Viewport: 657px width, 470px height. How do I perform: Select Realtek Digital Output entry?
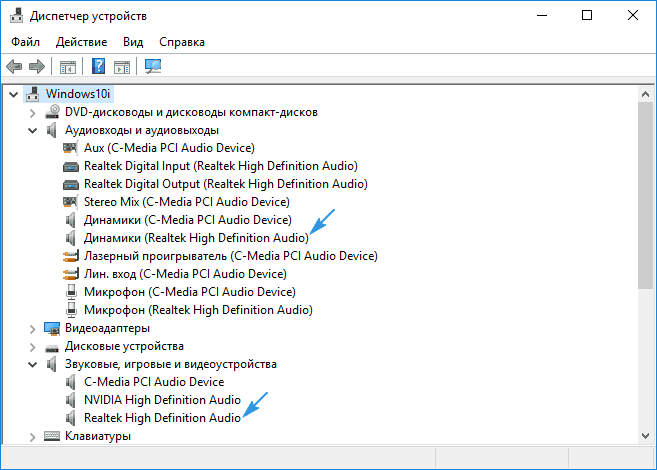pyautogui.click(x=225, y=184)
